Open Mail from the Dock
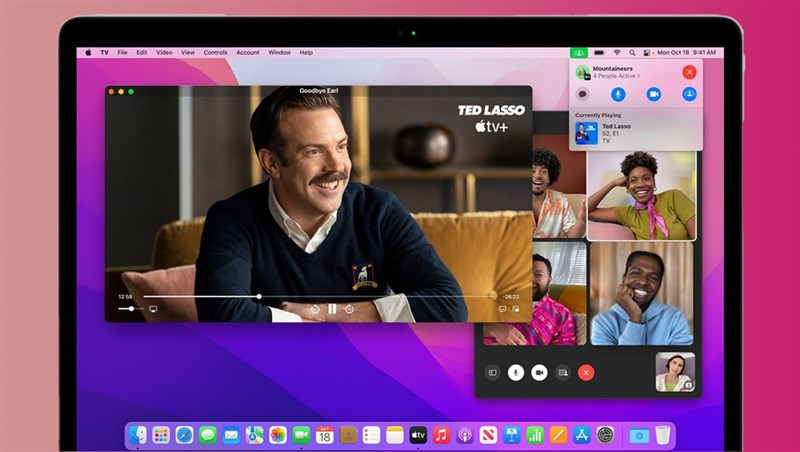 [231, 435]
